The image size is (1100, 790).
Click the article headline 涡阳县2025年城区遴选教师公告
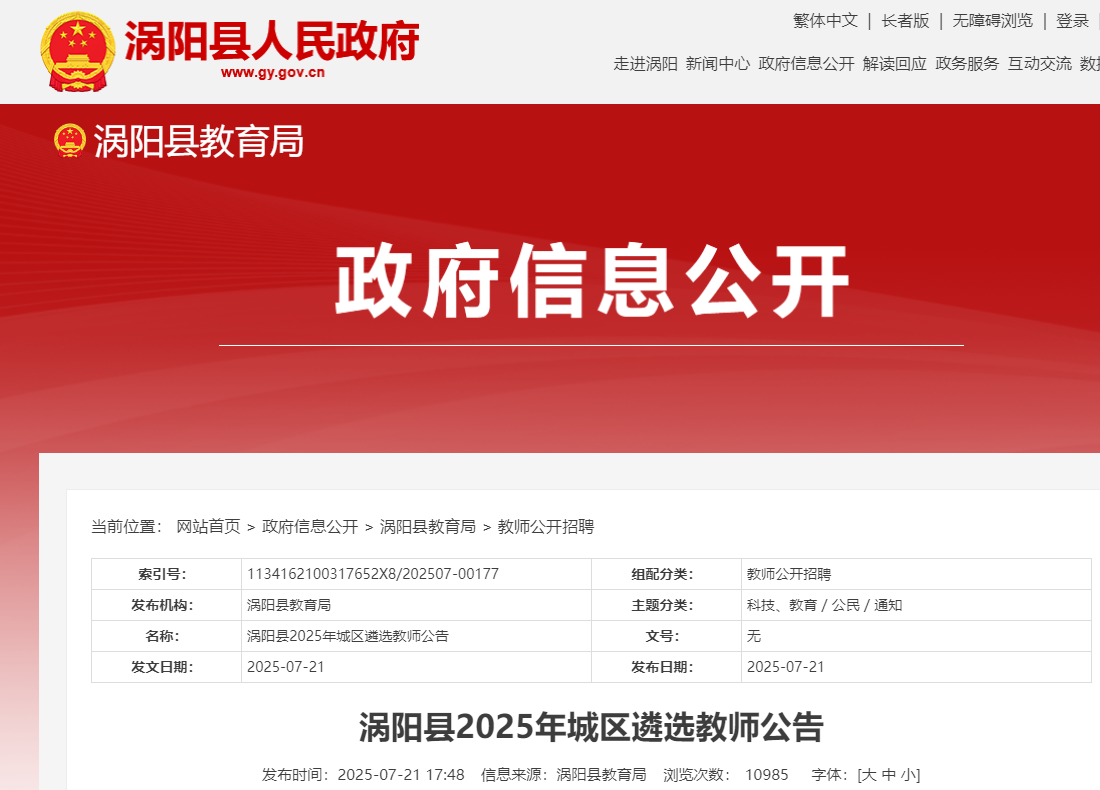pyautogui.click(x=591, y=727)
